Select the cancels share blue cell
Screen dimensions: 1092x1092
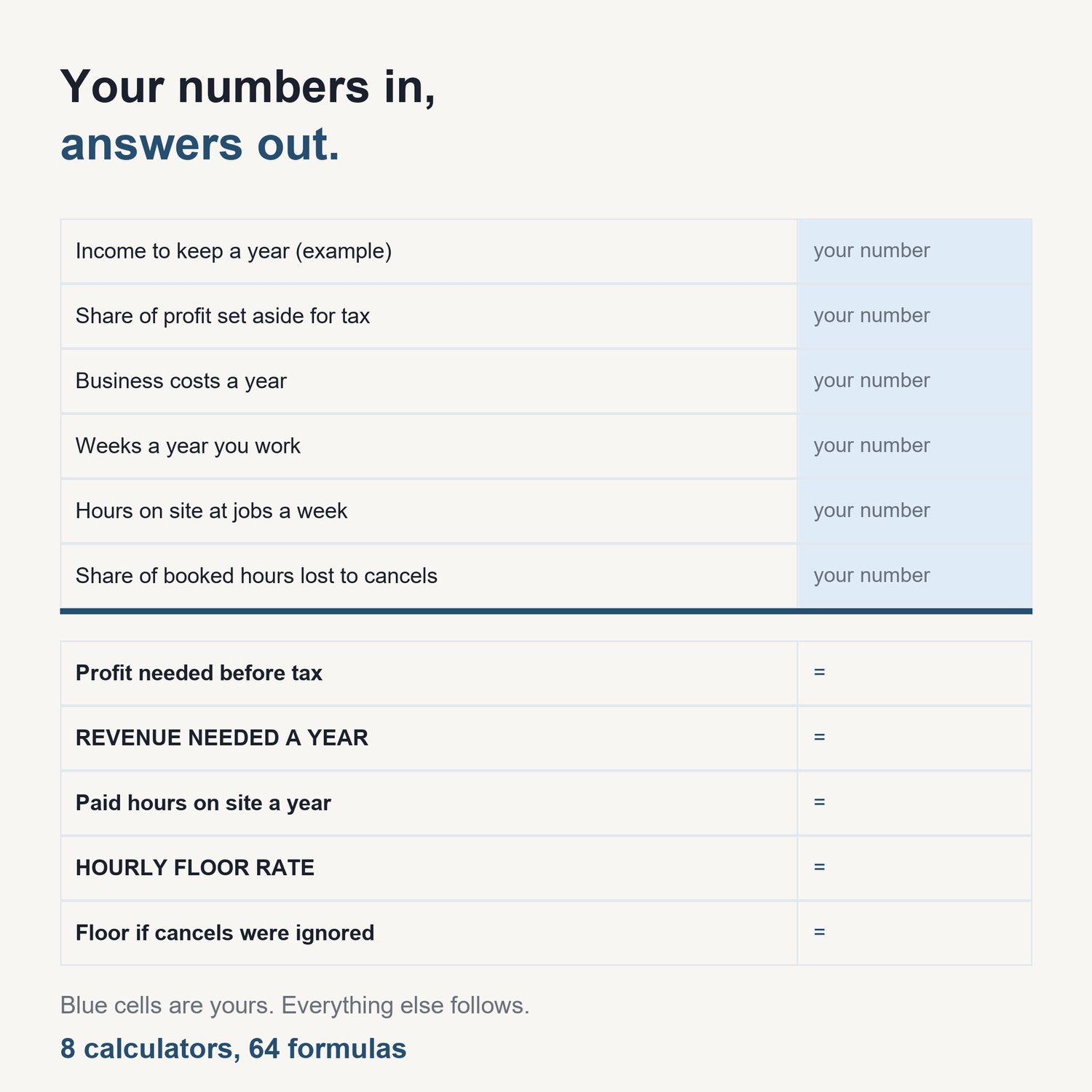tap(914, 576)
